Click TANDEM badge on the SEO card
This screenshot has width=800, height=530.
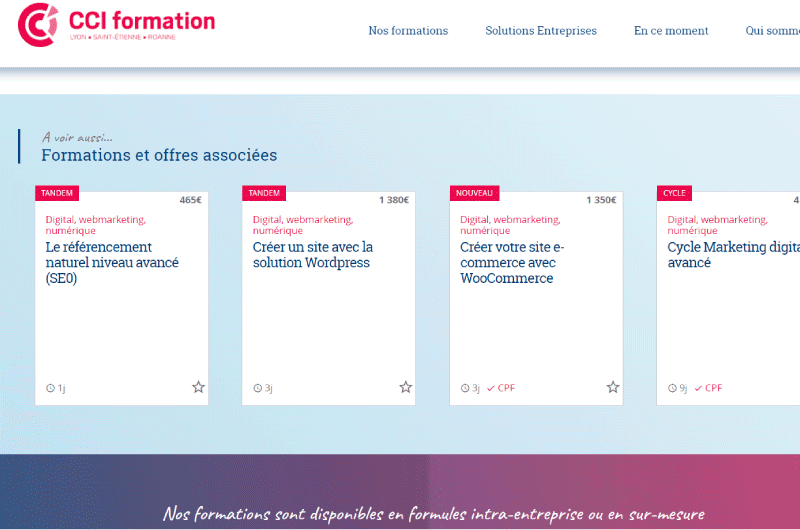pyautogui.click(x=57, y=193)
